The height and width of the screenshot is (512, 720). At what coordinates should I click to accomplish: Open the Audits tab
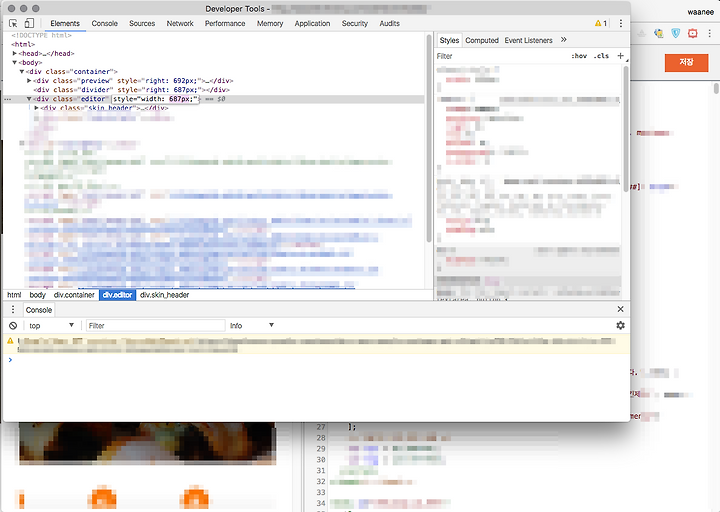click(389, 23)
